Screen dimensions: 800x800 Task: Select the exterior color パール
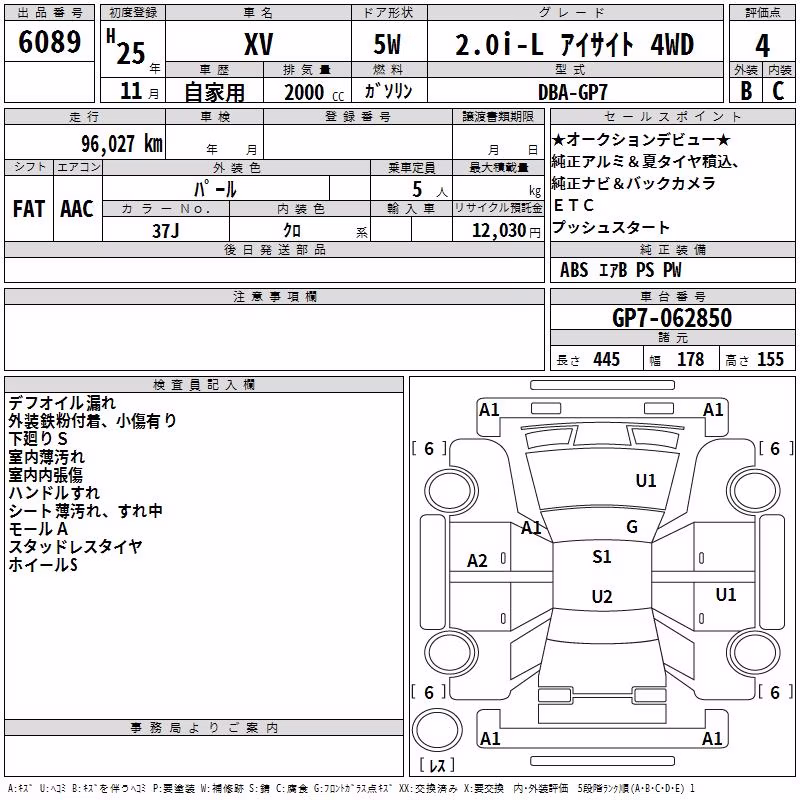[x=215, y=189]
